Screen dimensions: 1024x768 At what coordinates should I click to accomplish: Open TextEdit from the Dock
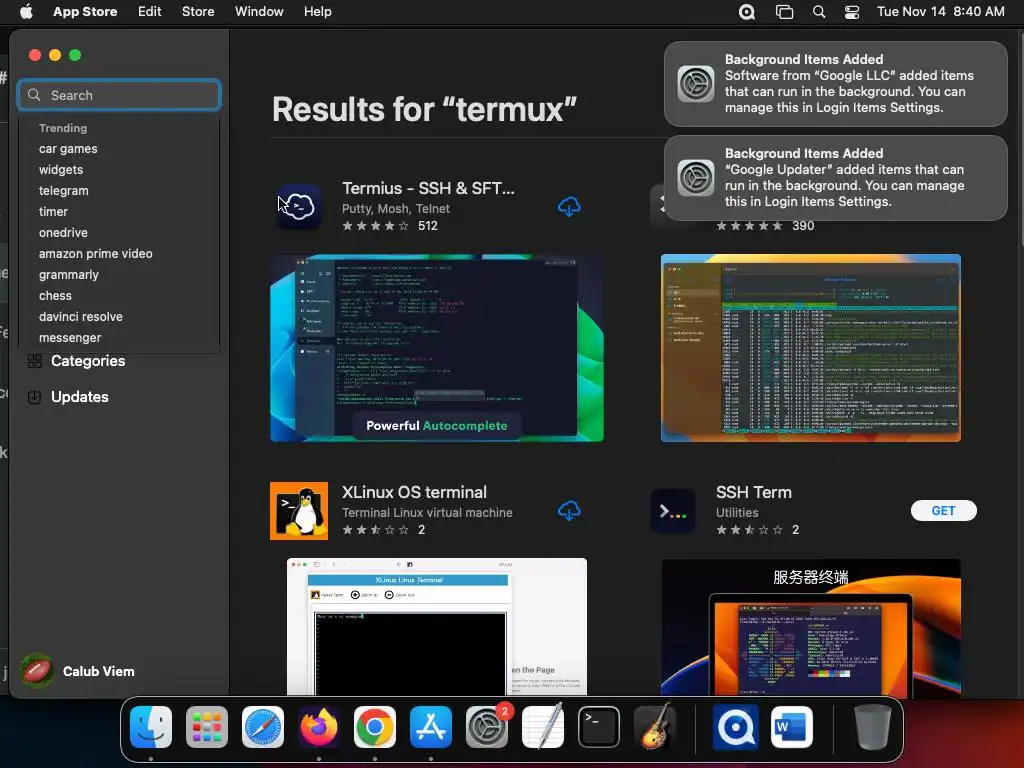click(543, 727)
